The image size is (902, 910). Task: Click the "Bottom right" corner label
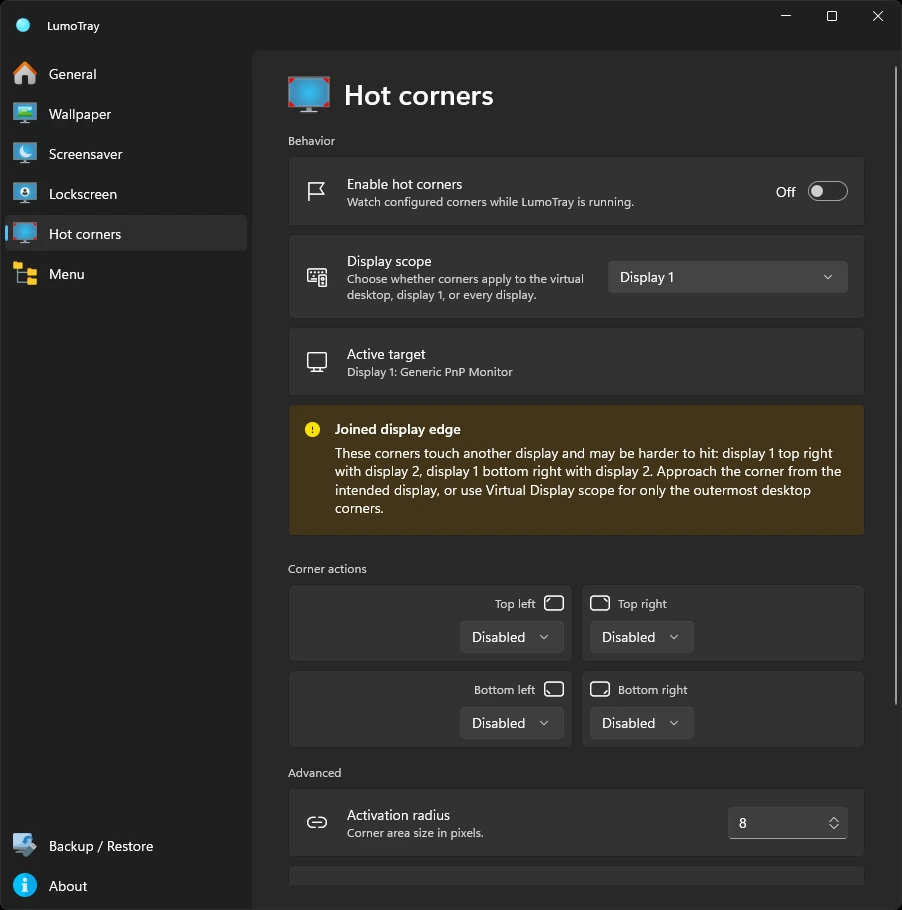pyautogui.click(x=652, y=689)
